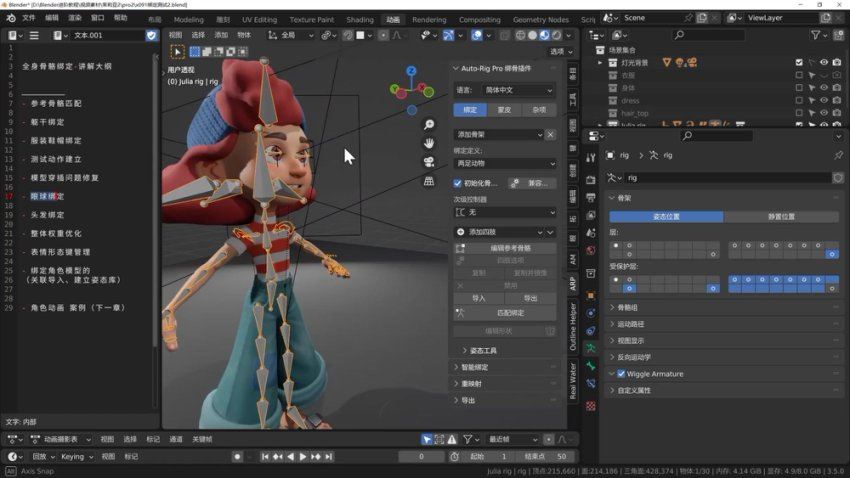Open the Scene properties tab icon
Image resolution: width=850 pixels, height=478 pixels.
point(591,232)
